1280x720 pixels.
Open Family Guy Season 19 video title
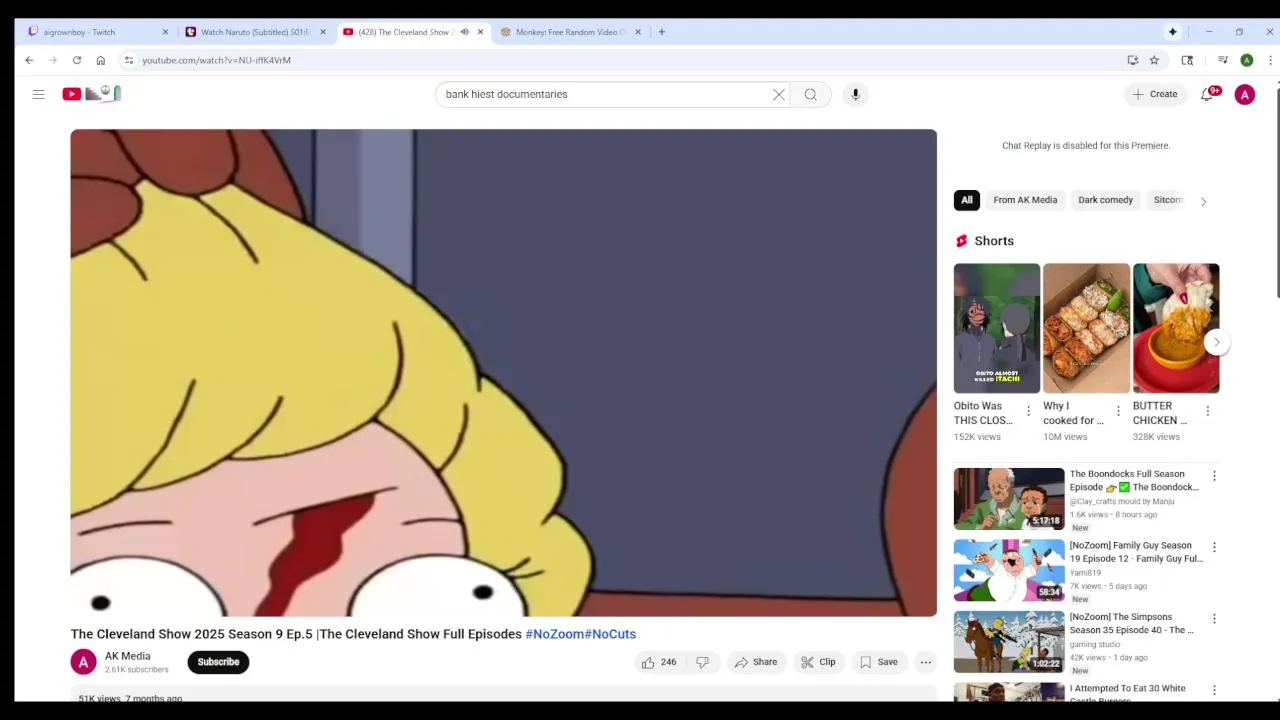pyautogui.click(x=1136, y=552)
